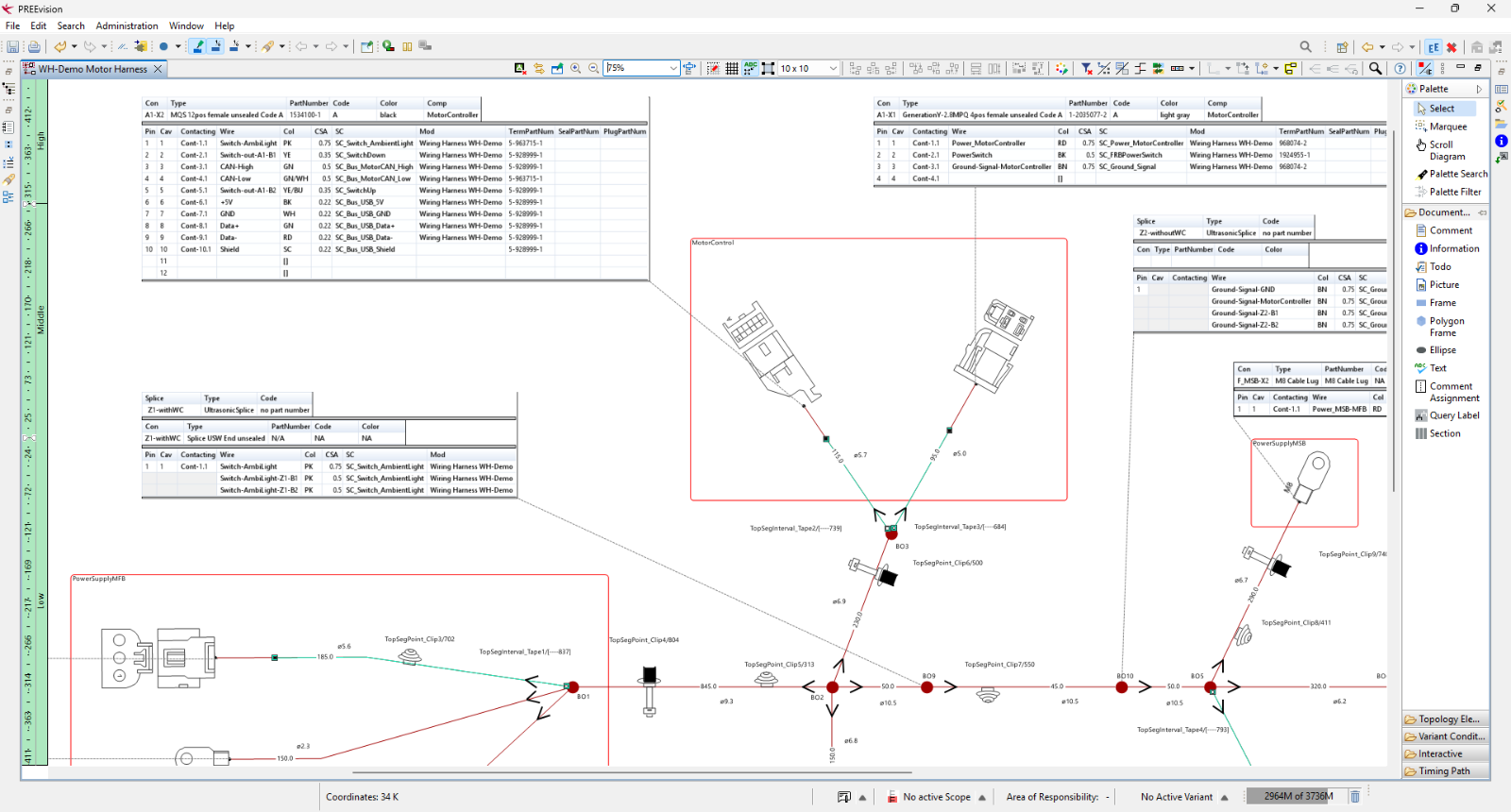Expand the Topology Ele... palette drawer

[x=1446, y=719]
